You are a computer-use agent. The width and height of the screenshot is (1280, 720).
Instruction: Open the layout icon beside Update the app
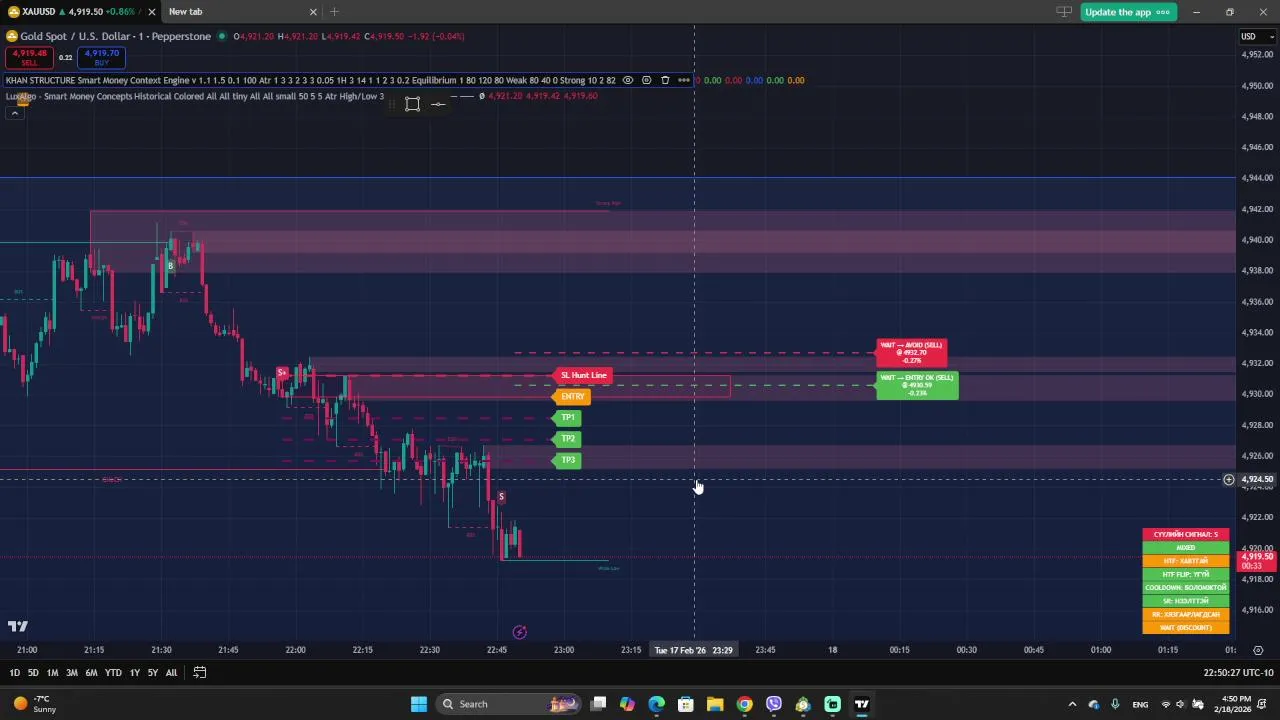[x=1064, y=12]
